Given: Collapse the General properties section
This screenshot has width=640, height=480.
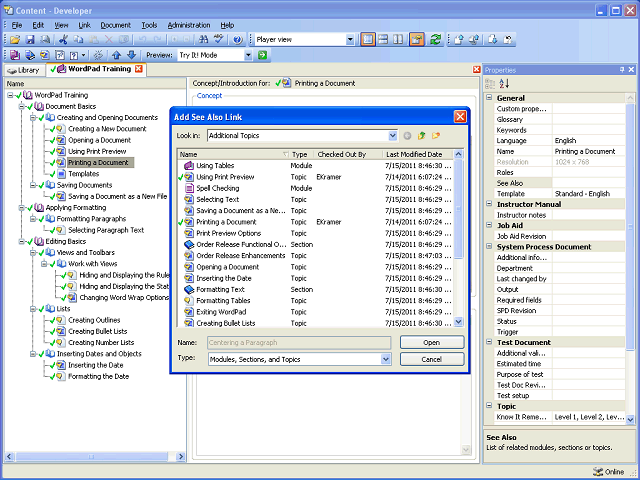Looking at the screenshot, I should coord(489,98).
